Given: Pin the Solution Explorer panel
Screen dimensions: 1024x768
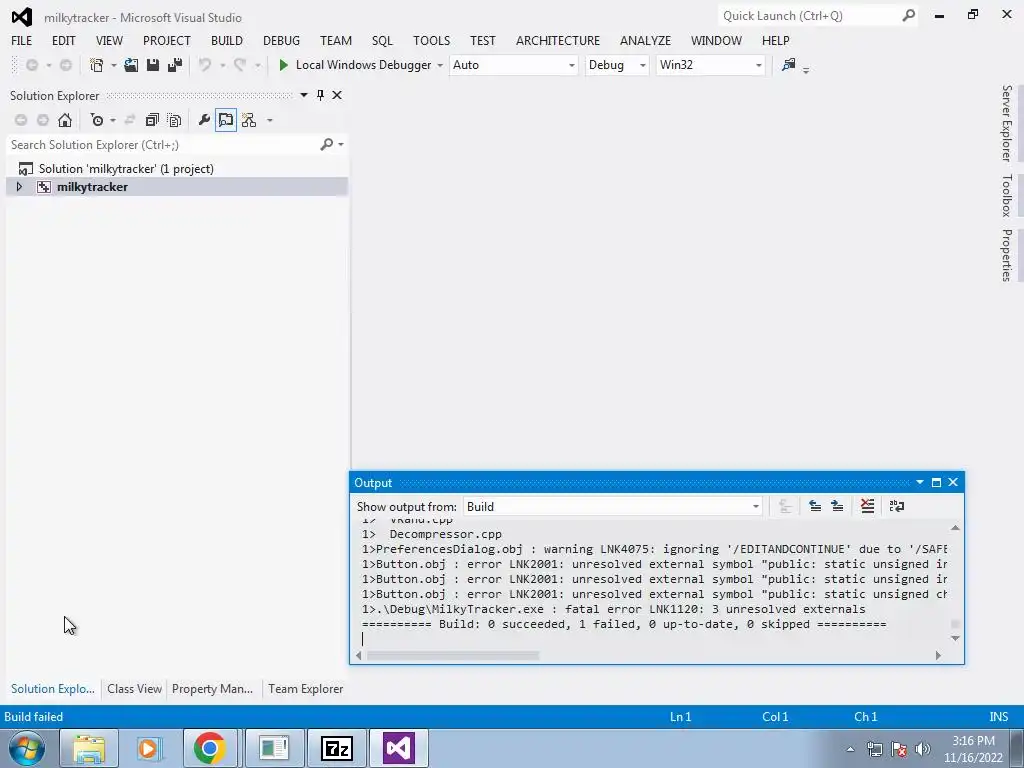Looking at the screenshot, I should (320, 95).
